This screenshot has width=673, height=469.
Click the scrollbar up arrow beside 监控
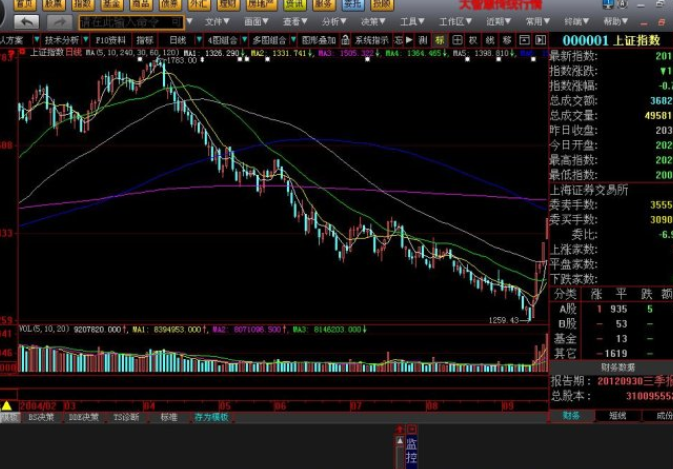(400, 441)
